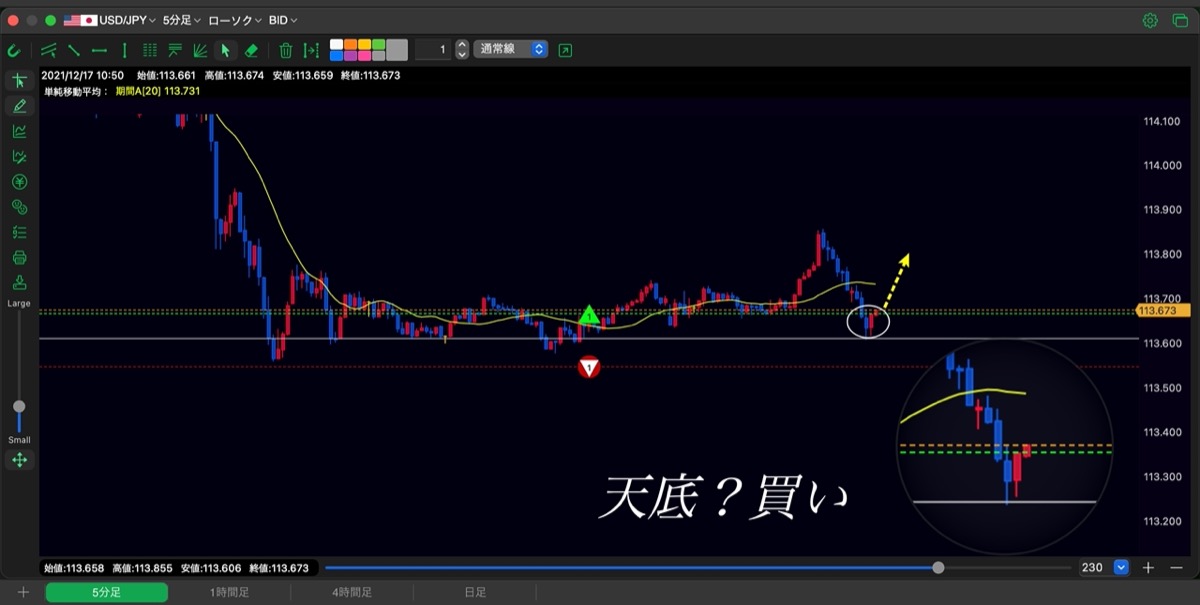The width and height of the screenshot is (1200, 605).
Task: Click the plus zoom in button
Action: [x=1148, y=567]
